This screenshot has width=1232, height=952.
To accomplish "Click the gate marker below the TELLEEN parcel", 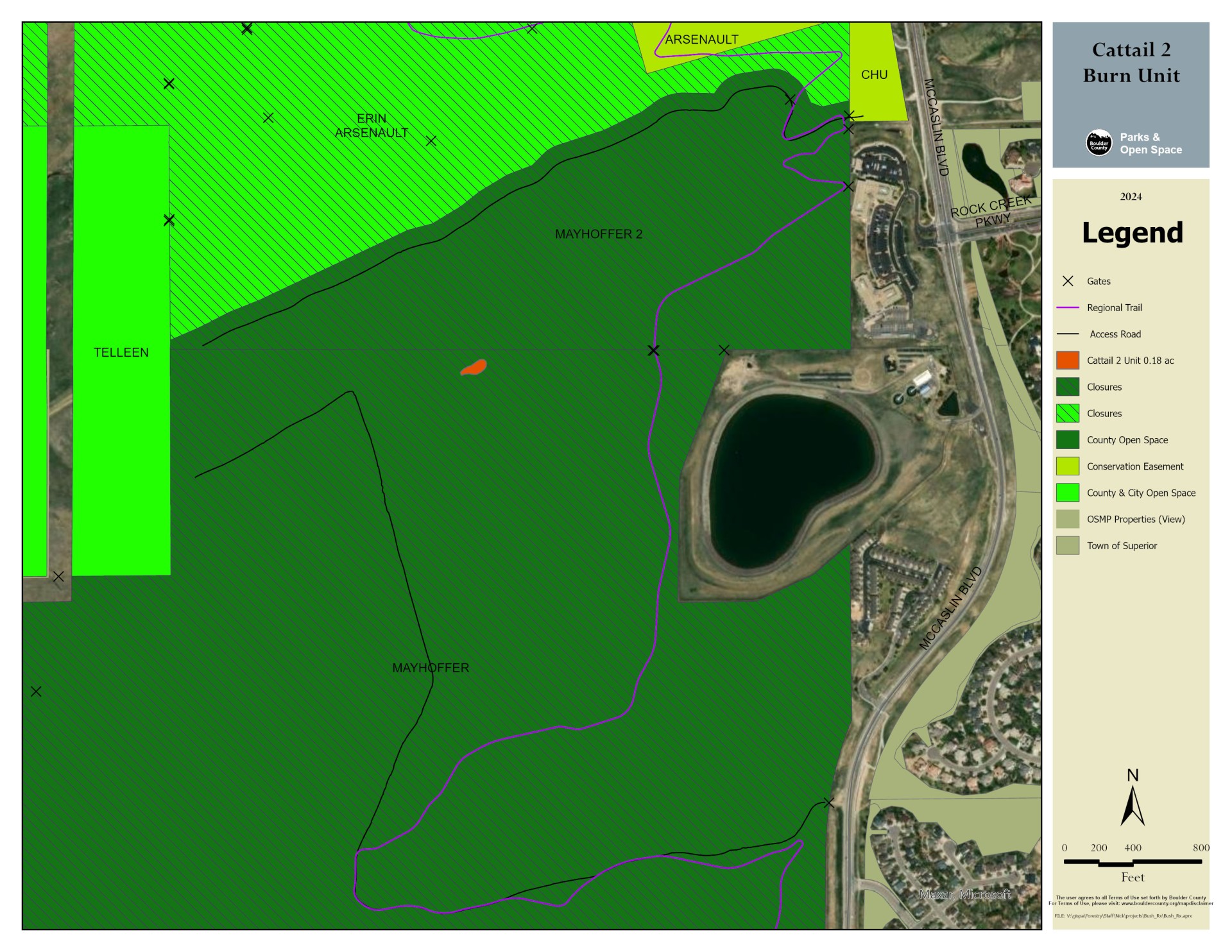I will pos(58,577).
